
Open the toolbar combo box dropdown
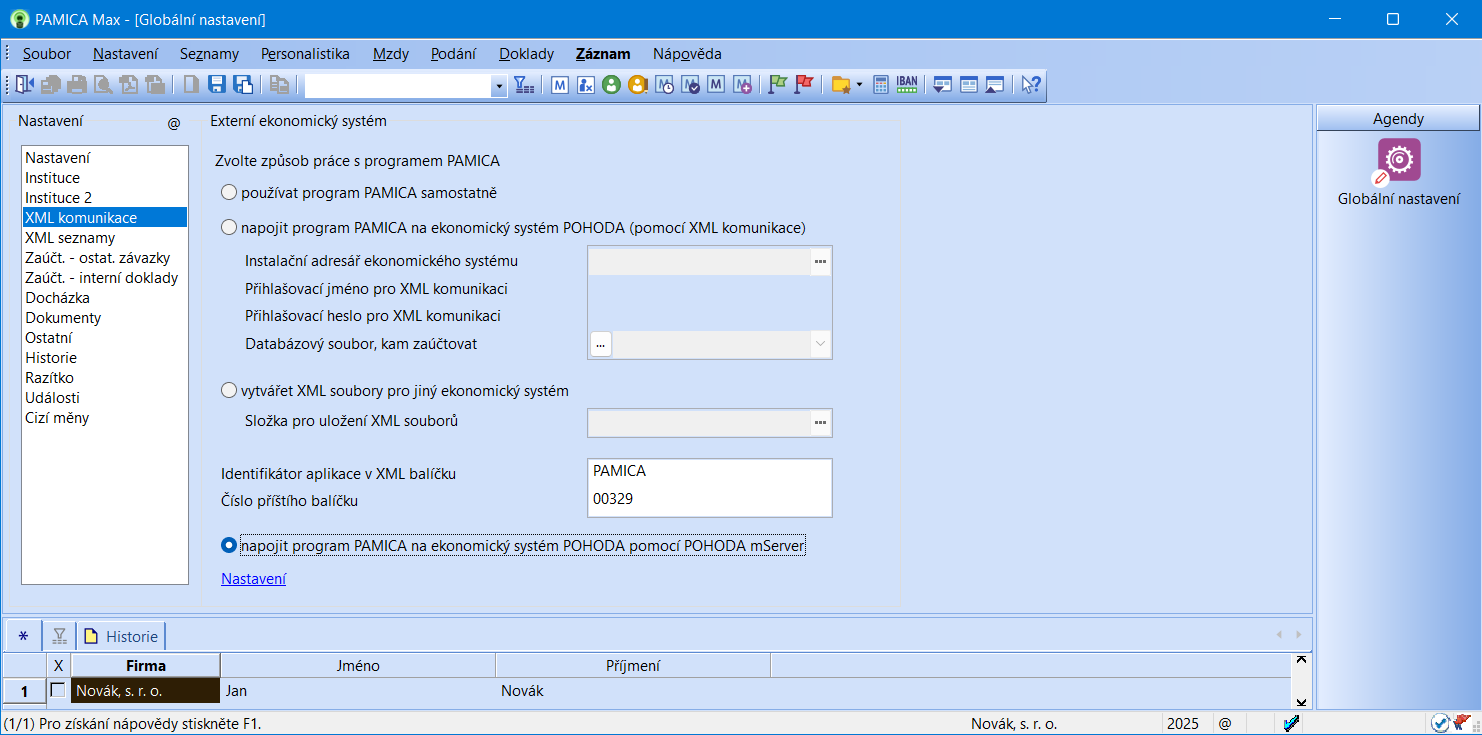pos(499,86)
